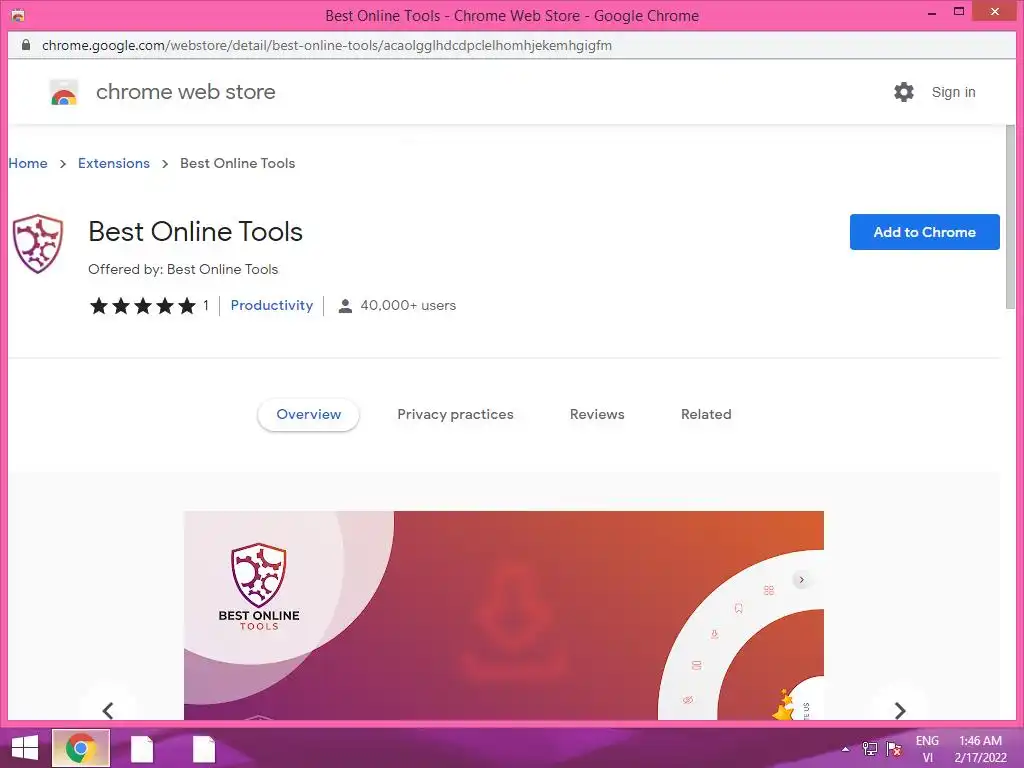Click the 'Best Online Tools' heading
Viewport: 1024px width, 768px height.
(195, 232)
